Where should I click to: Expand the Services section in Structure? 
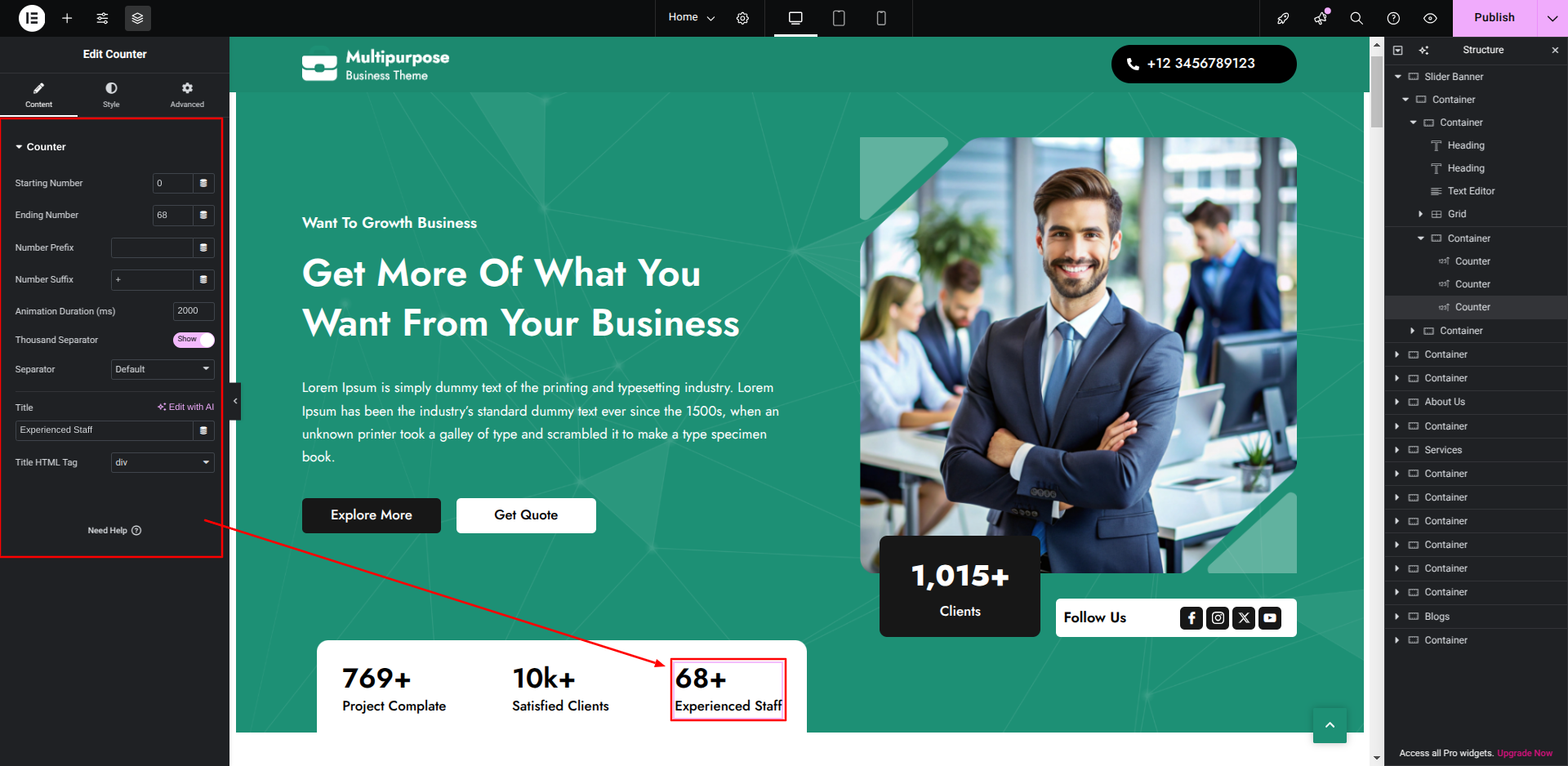(1397, 450)
